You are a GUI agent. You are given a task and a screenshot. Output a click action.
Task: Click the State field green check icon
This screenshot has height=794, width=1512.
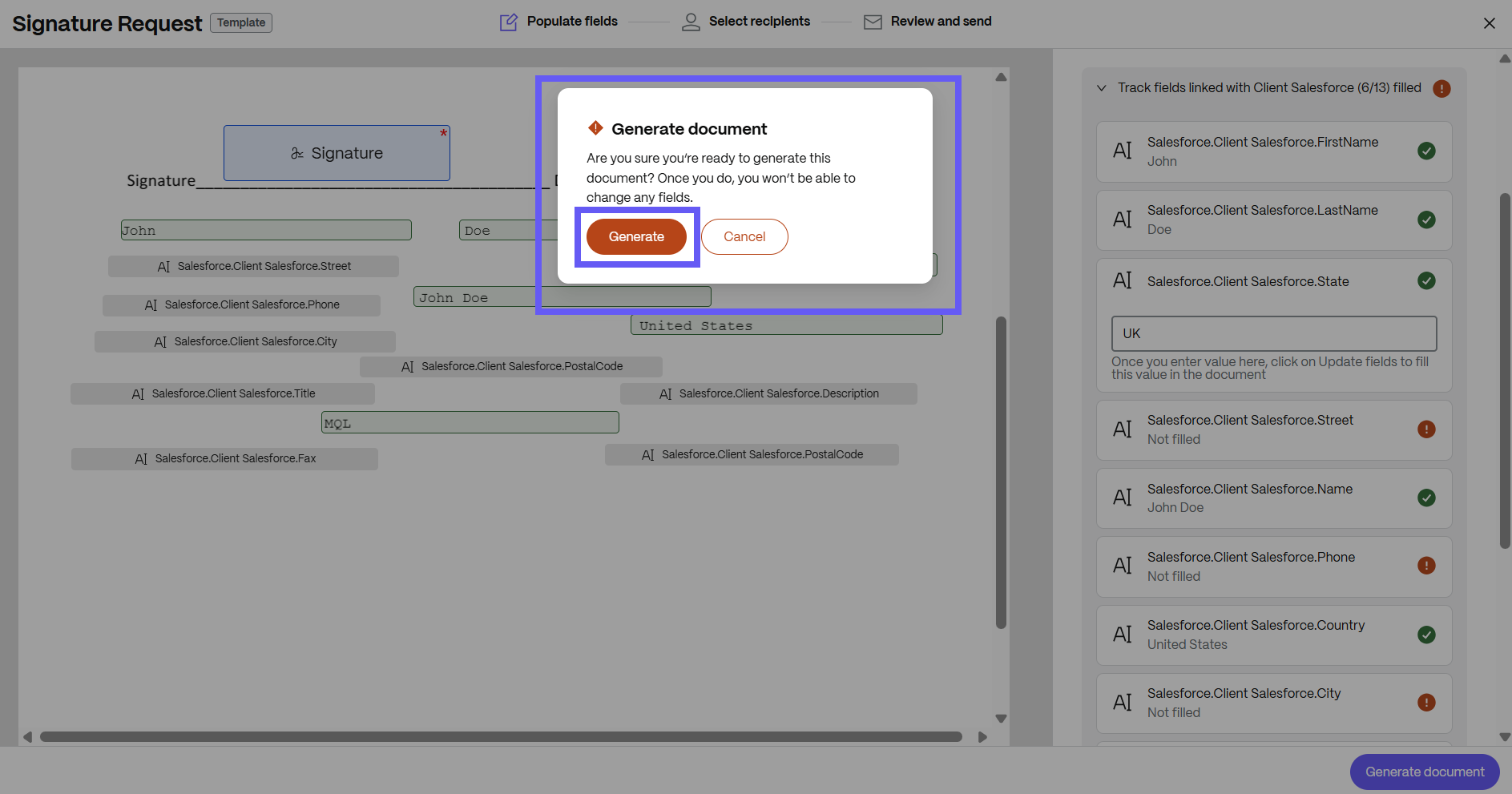pyautogui.click(x=1426, y=280)
